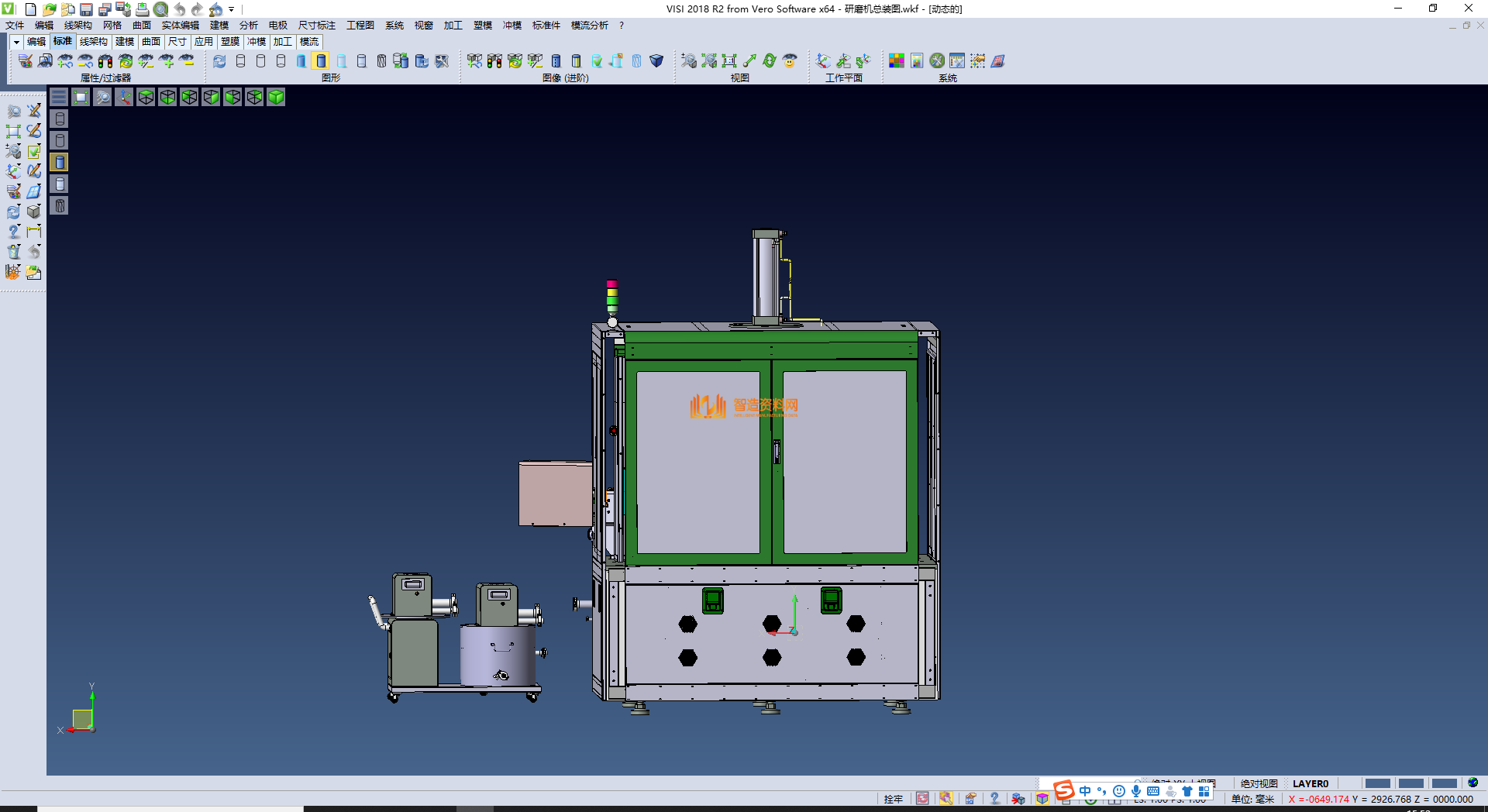The image size is (1488, 812).
Task: Open the 实体编辑 menu
Action: coord(180,26)
